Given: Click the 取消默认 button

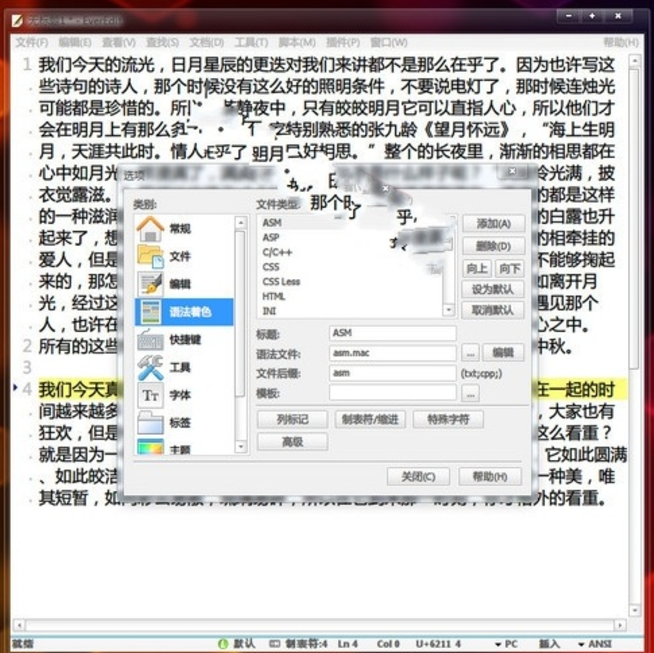Looking at the screenshot, I should click(493, 310).
